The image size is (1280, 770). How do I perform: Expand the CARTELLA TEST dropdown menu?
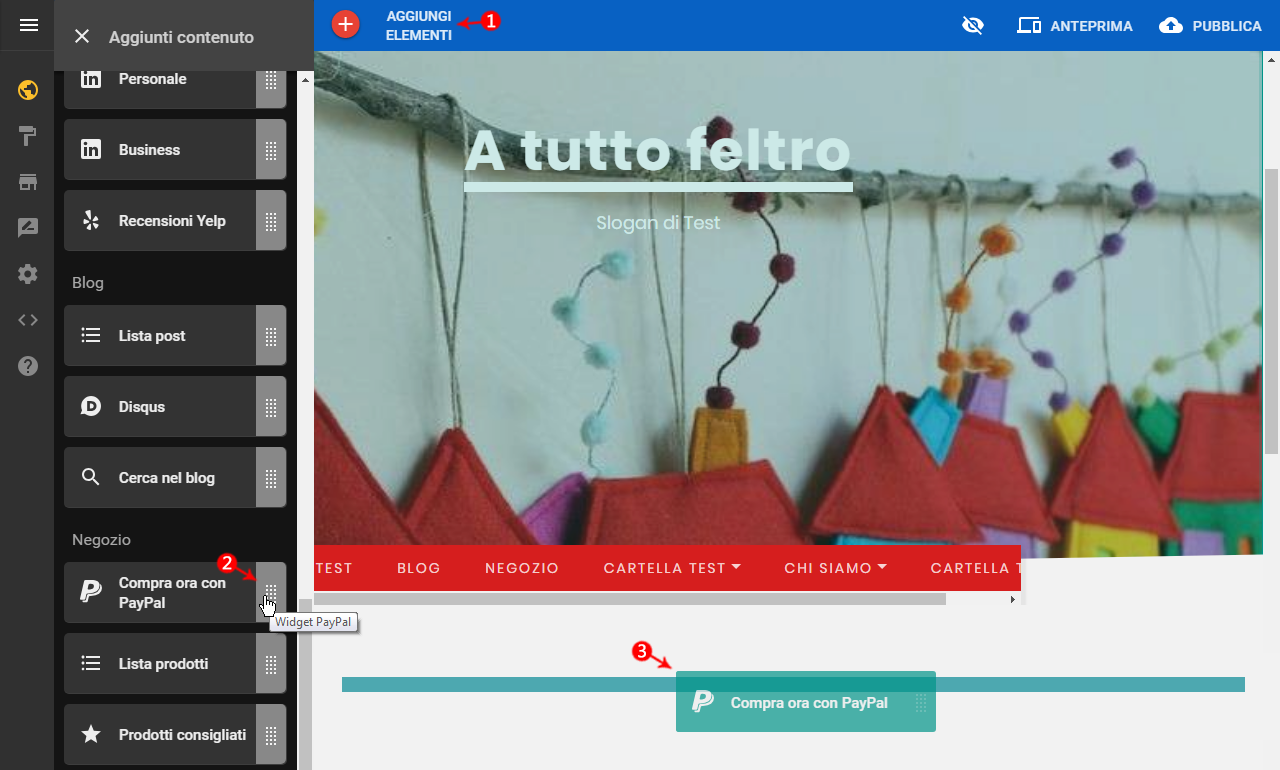[x=672, y=568]
